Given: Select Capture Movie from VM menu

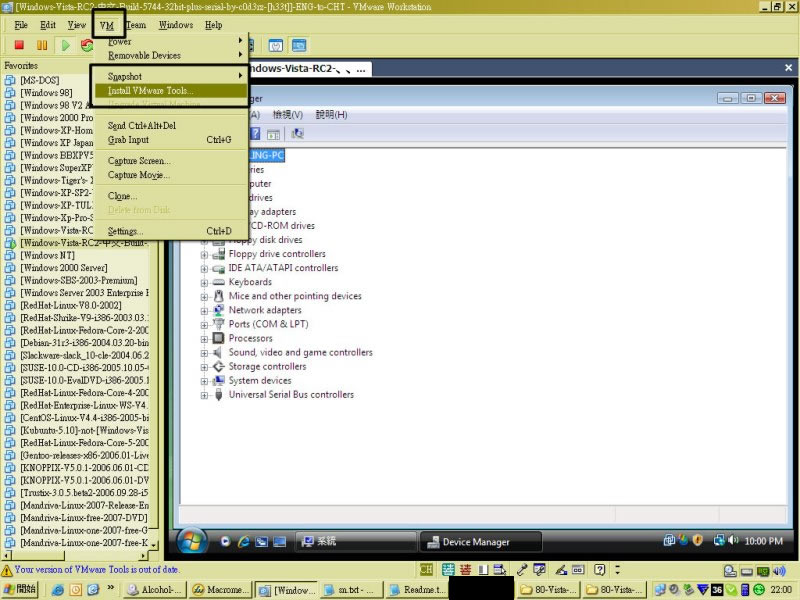Looking at the screenshot, I should click(170, 175).
